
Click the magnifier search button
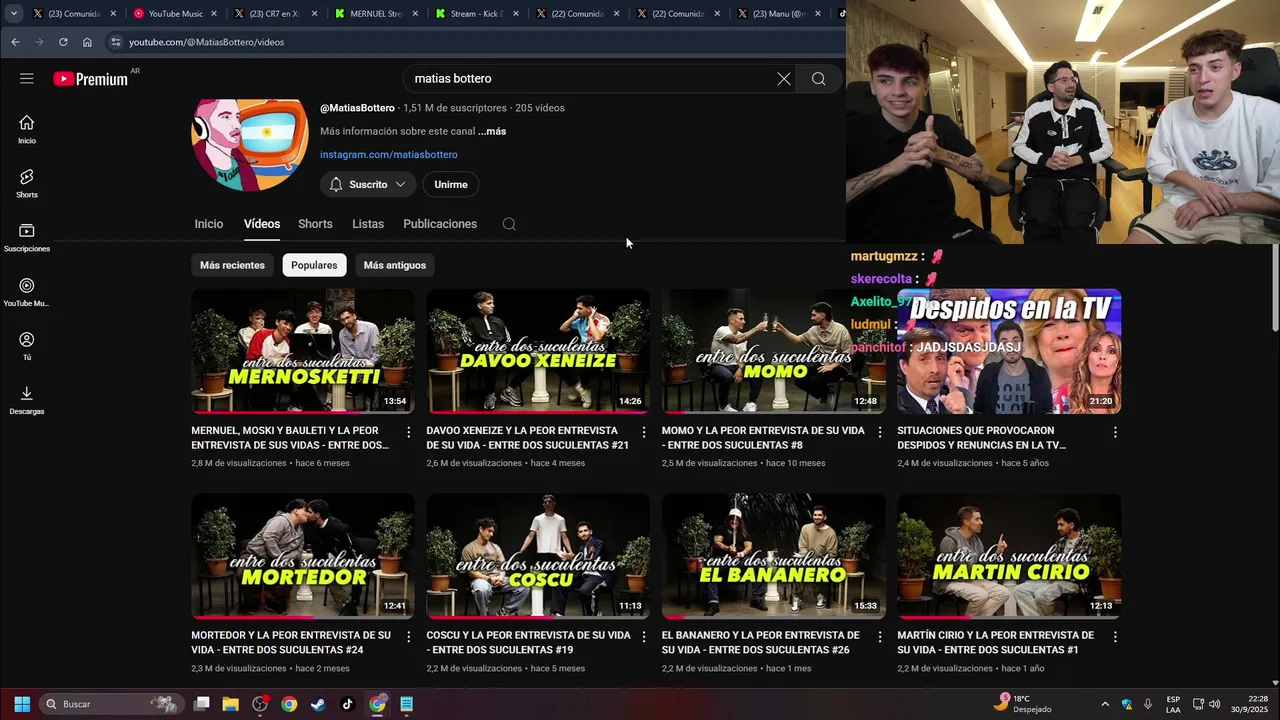pyautogui.click(x=818, y=79)
